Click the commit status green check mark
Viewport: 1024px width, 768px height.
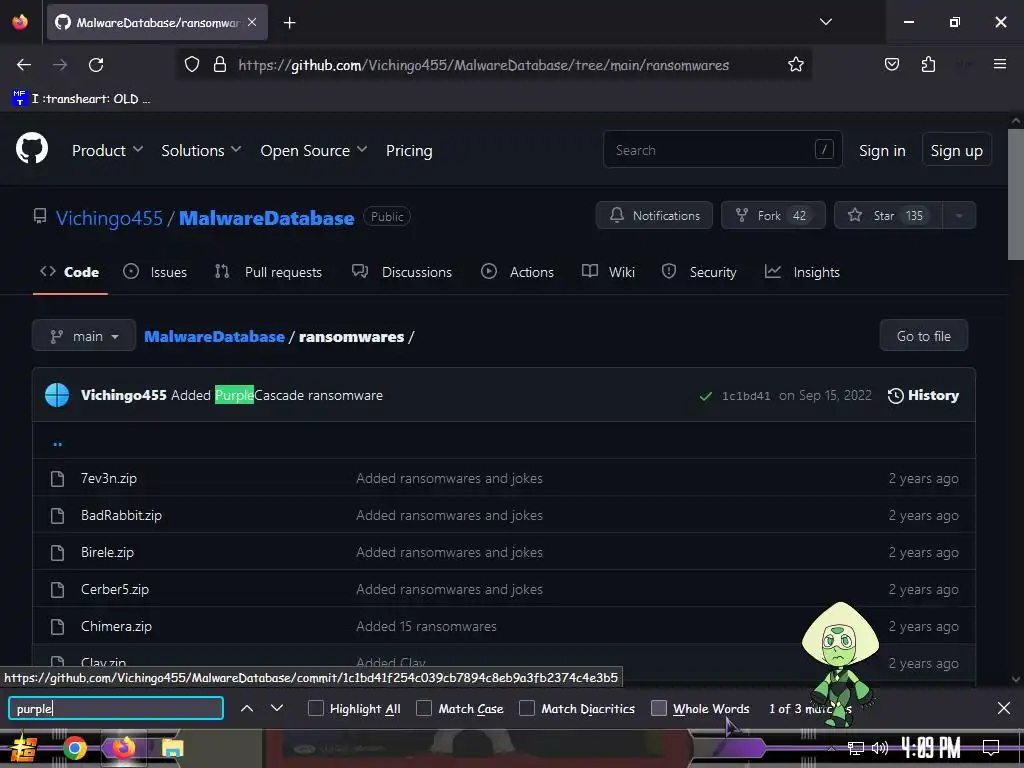(x=705, y=396)
